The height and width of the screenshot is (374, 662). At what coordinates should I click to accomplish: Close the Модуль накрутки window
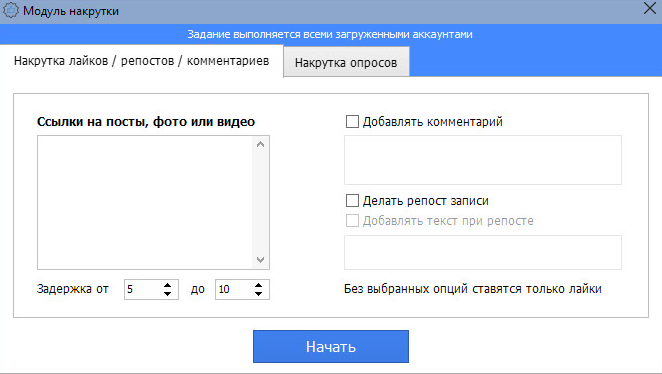650,8
